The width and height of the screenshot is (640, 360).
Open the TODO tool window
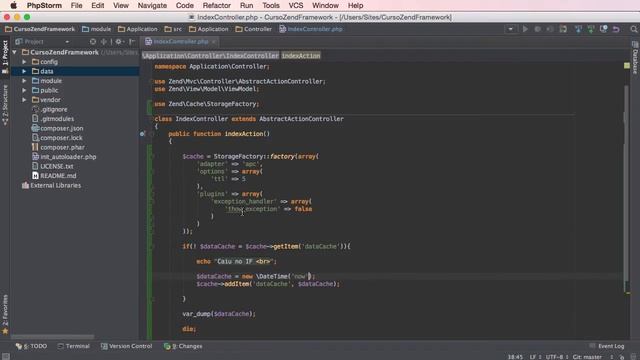point(31,346)
